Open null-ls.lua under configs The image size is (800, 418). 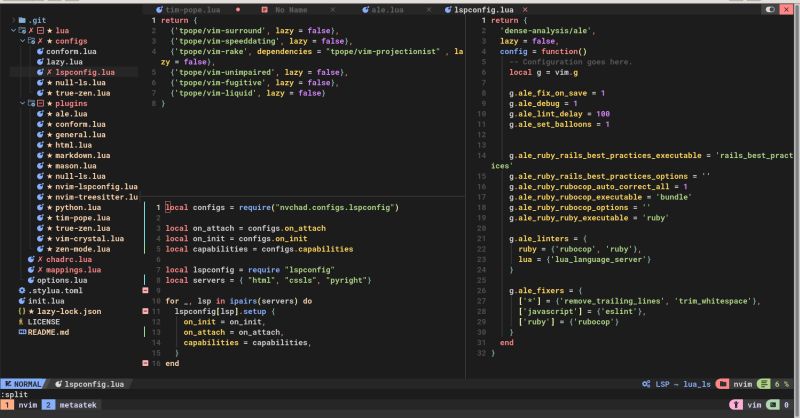[80, 83]
